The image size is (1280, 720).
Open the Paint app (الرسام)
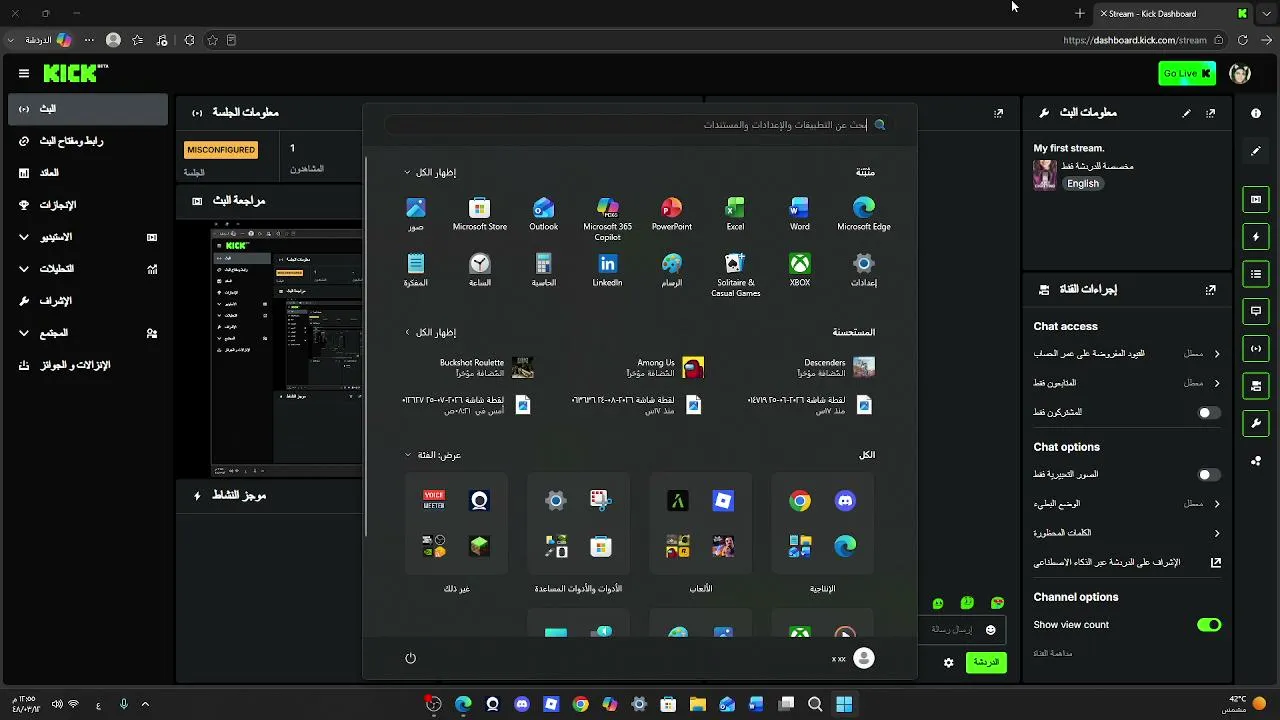[672, 270]
